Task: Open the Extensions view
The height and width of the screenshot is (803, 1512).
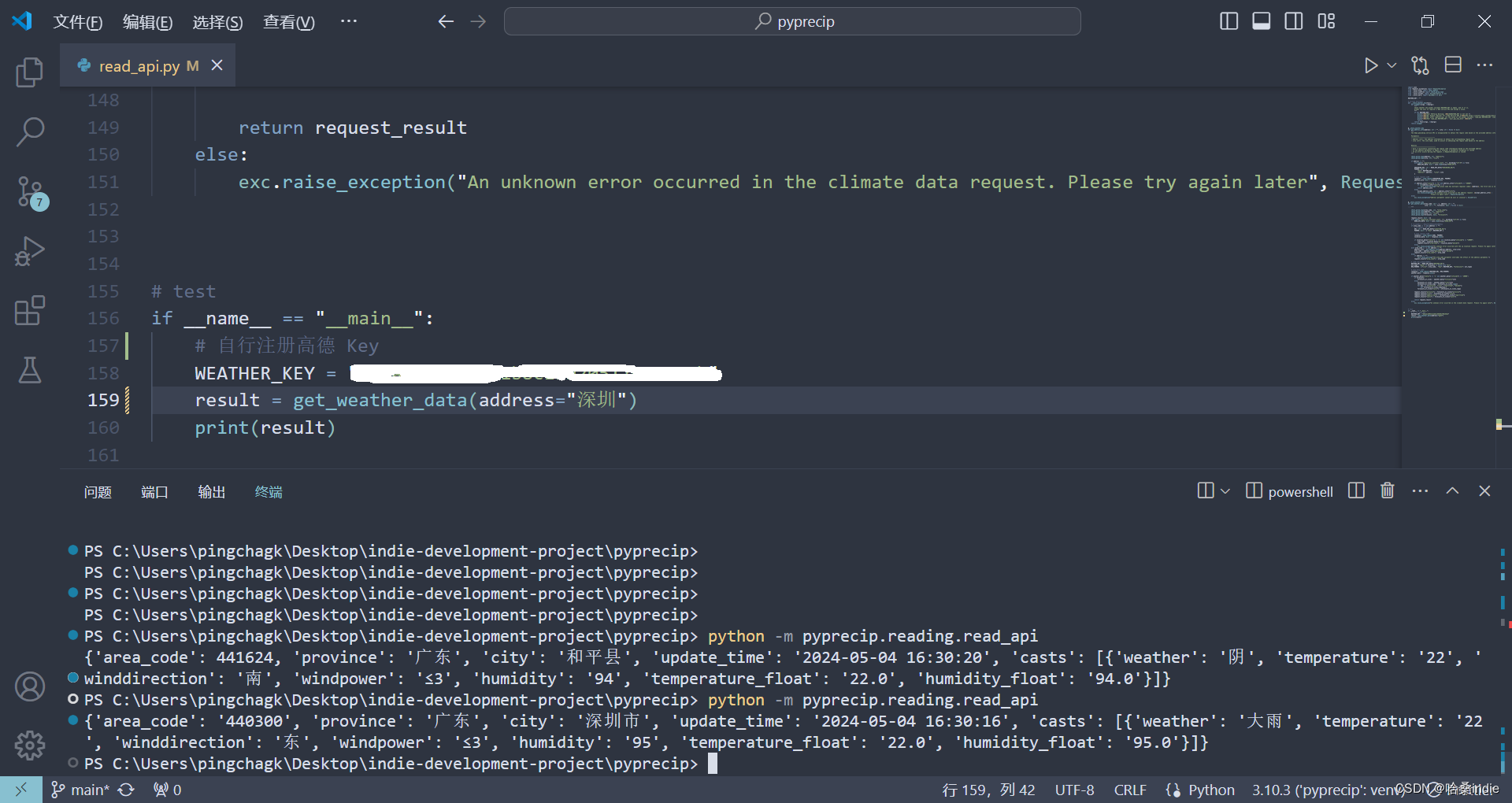Action: pyautogui.click(x=30, y=311)
